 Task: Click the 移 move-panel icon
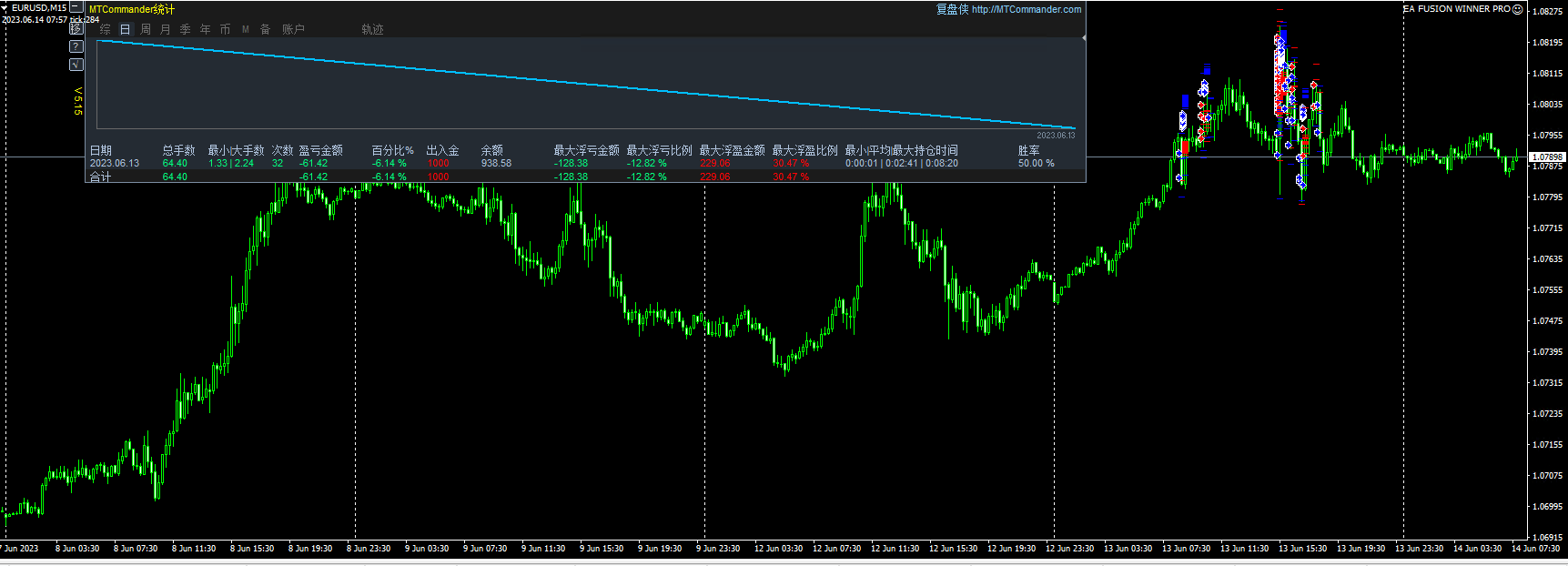point(76,28)
